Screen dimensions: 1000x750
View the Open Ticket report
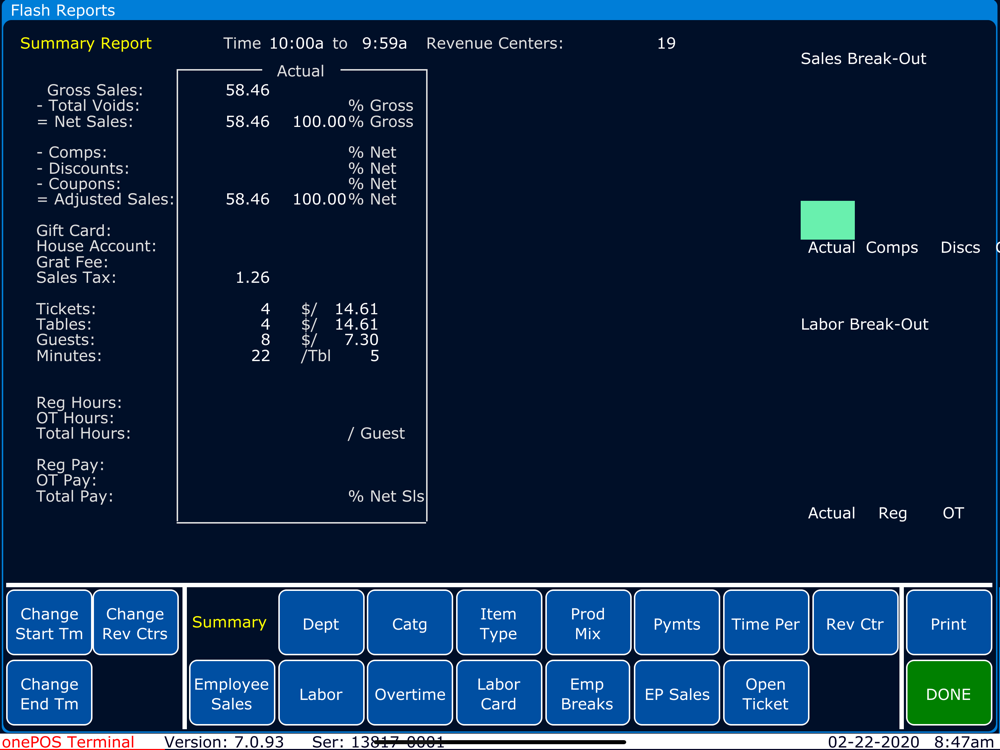pos(765,693)
